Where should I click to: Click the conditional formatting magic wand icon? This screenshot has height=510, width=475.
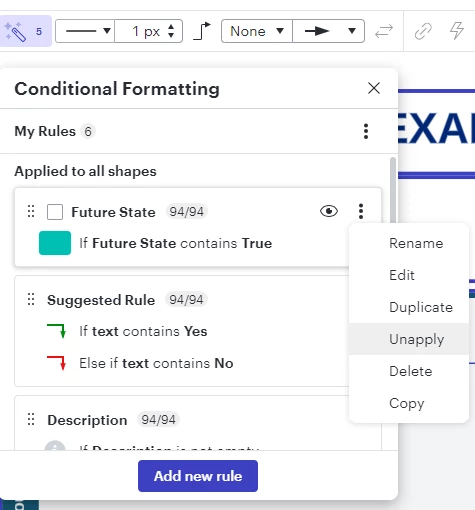click(15, 31)
